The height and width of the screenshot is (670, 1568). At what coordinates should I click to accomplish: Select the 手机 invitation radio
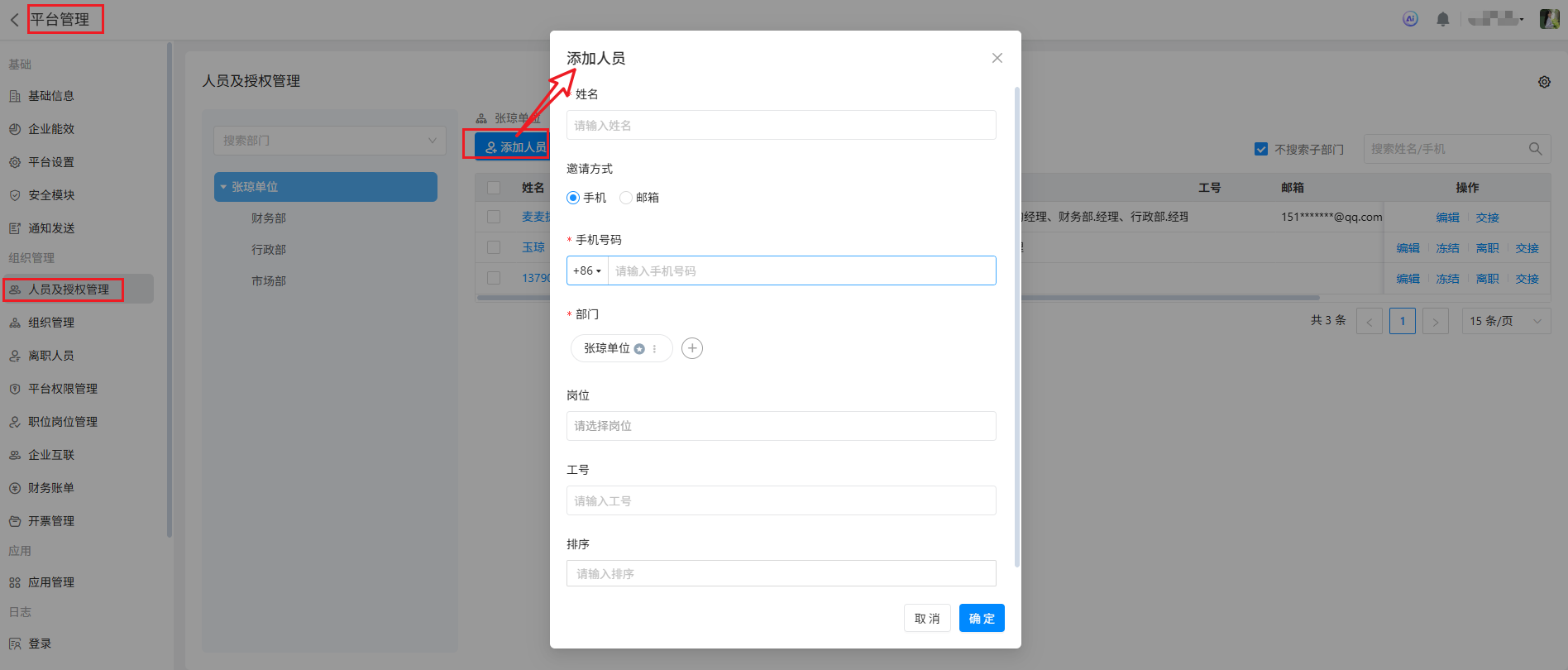pos(573,198)
